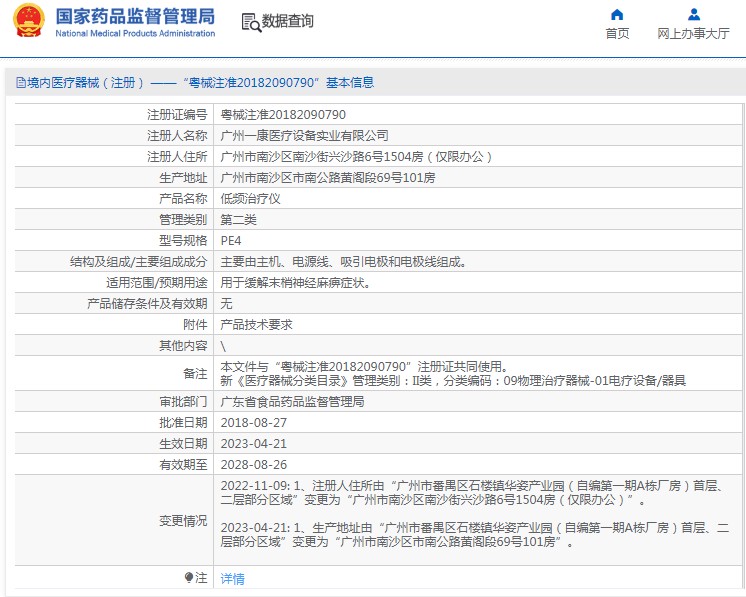Click the 管理类别 label
746x597 pixels.
click(183, 219)
